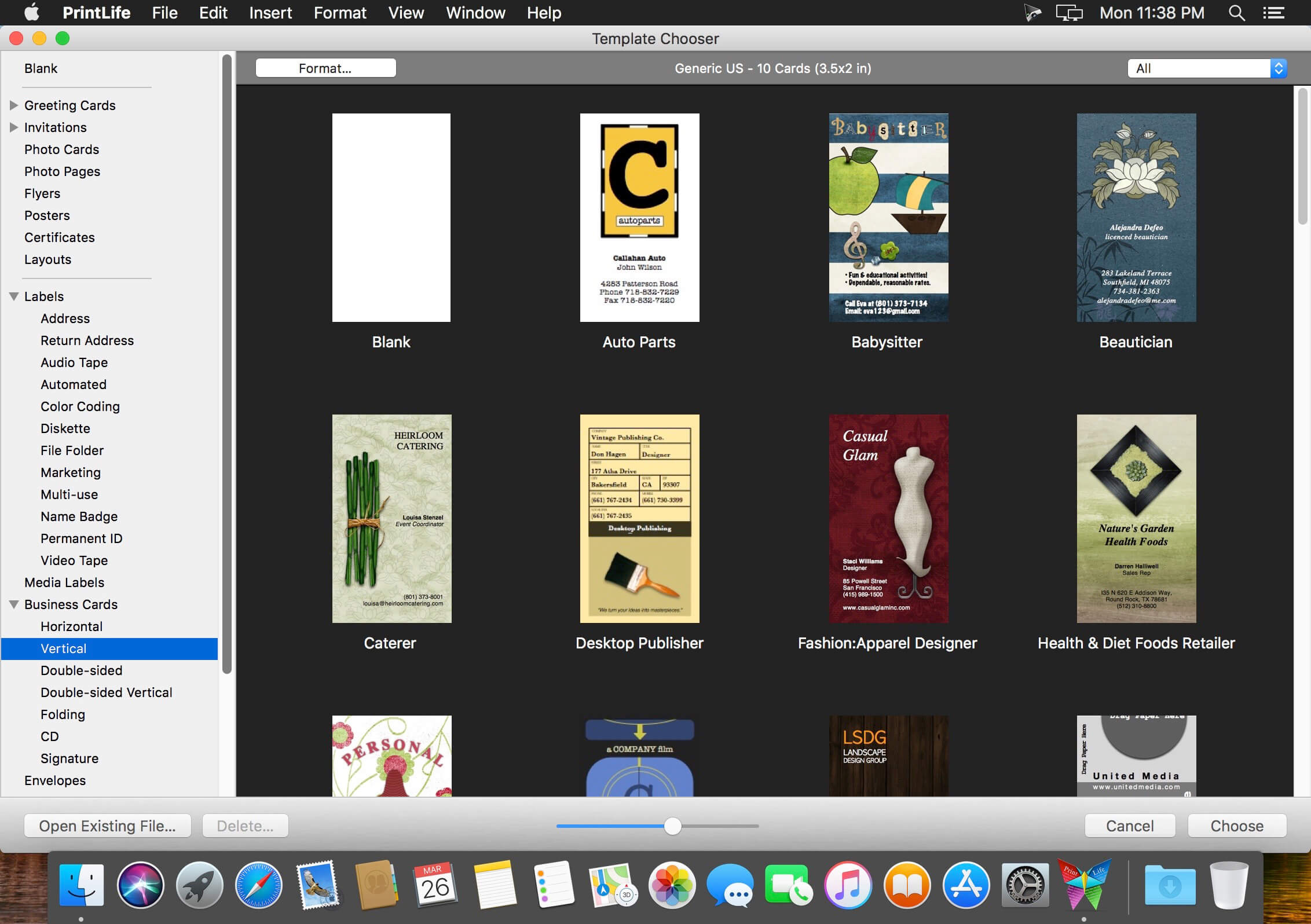This screenshot has width=1311, height=924.
Task: Click Open Existing File... button
Action: pyautogui.click(x=108, y=826)
